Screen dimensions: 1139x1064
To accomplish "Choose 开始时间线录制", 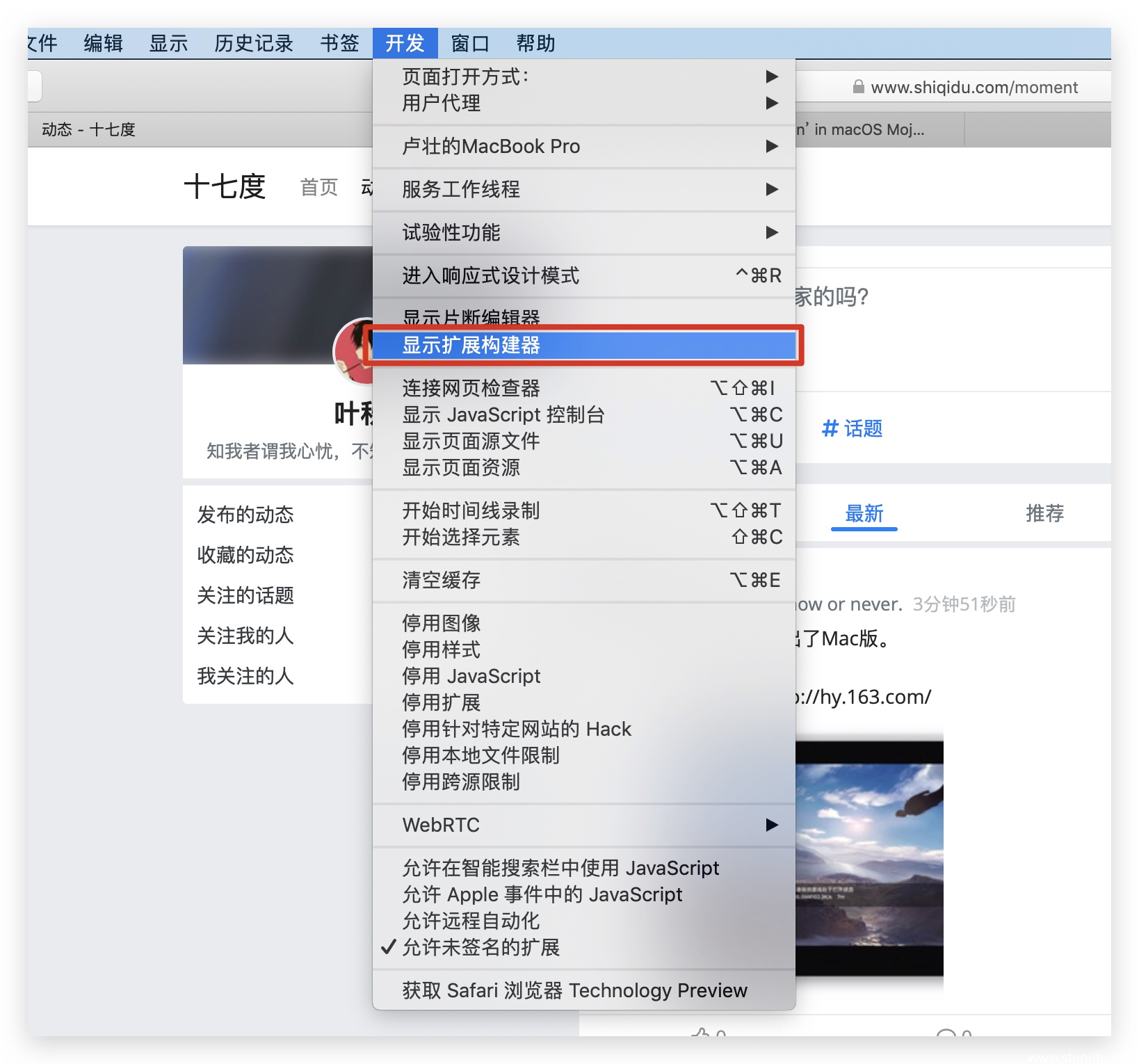I will (x=584, y=510).
